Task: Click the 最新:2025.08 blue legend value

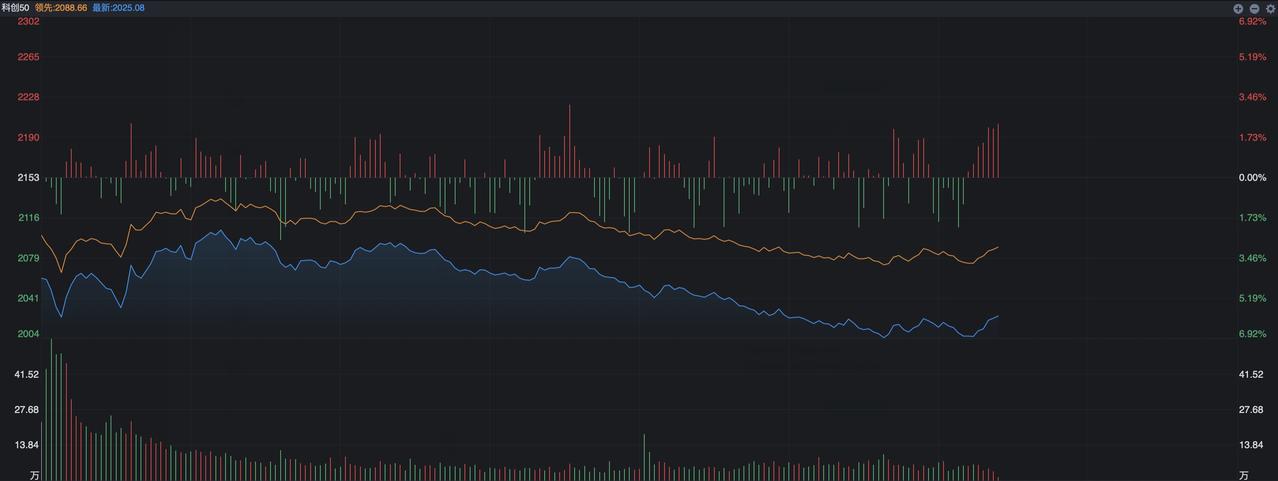Action: pyautogui.click(x=118, y=7)
